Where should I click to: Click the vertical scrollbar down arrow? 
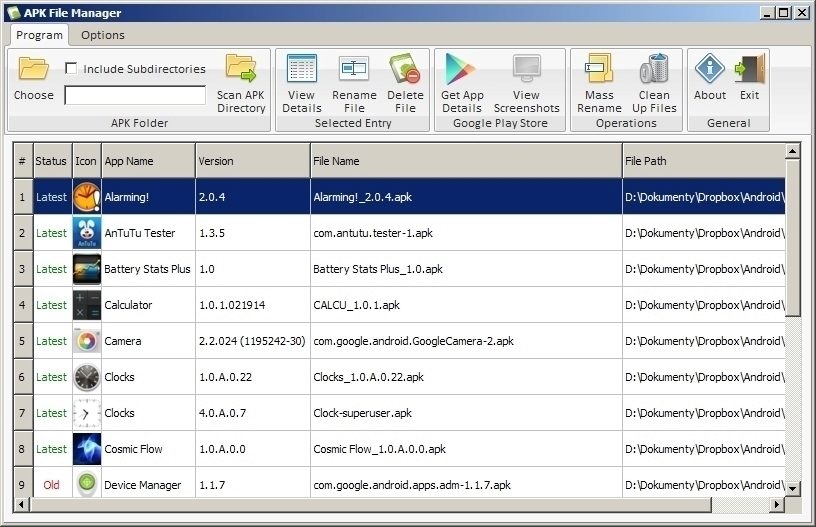click(793, 489)
